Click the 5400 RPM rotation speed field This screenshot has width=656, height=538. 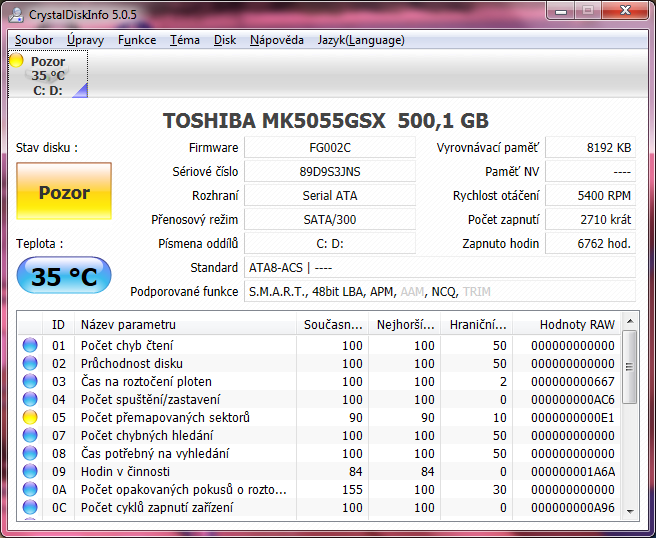(591, 195)
